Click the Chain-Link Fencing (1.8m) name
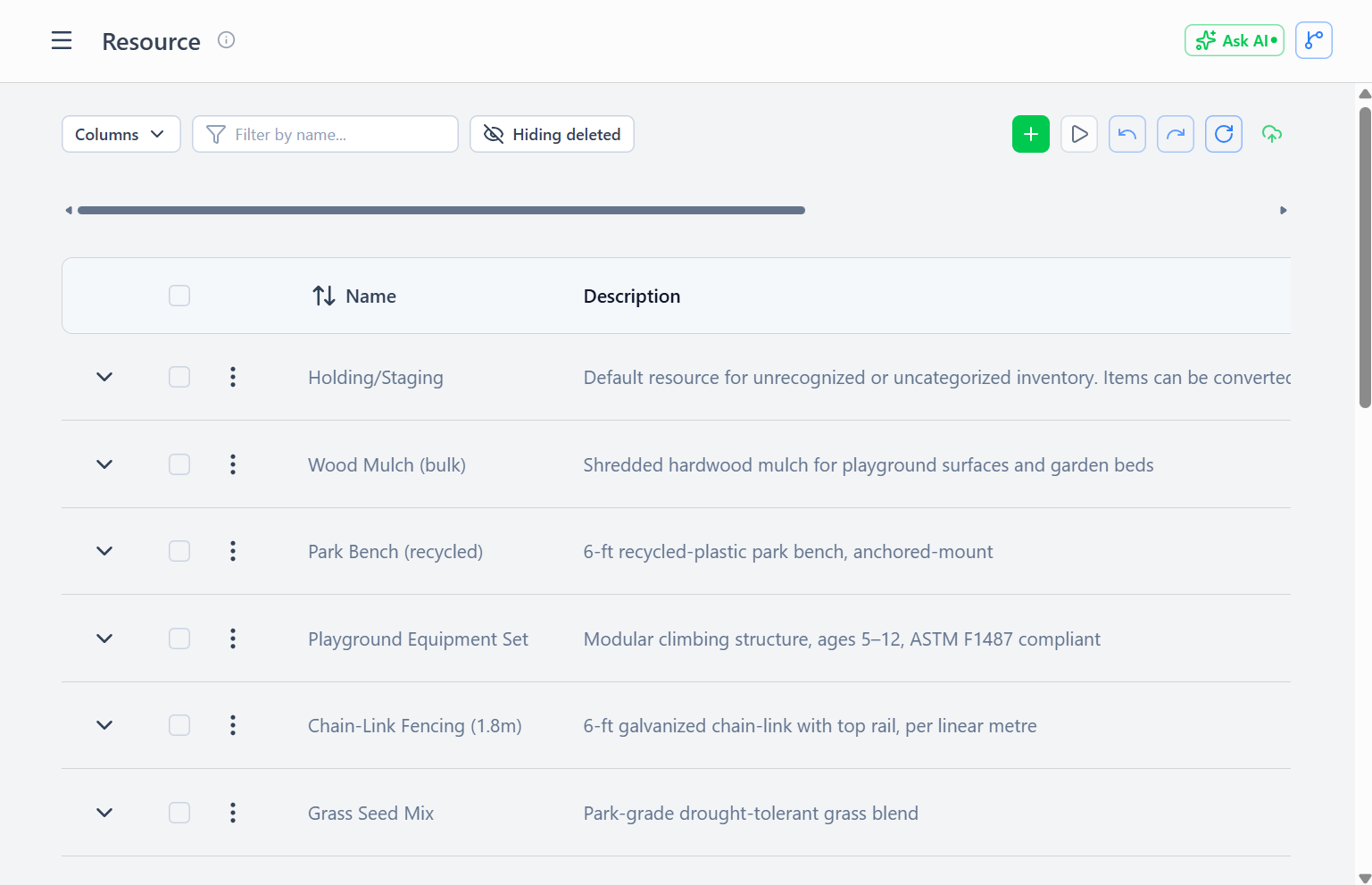This screenshot has height=885, width=1372. click(415, 726)
